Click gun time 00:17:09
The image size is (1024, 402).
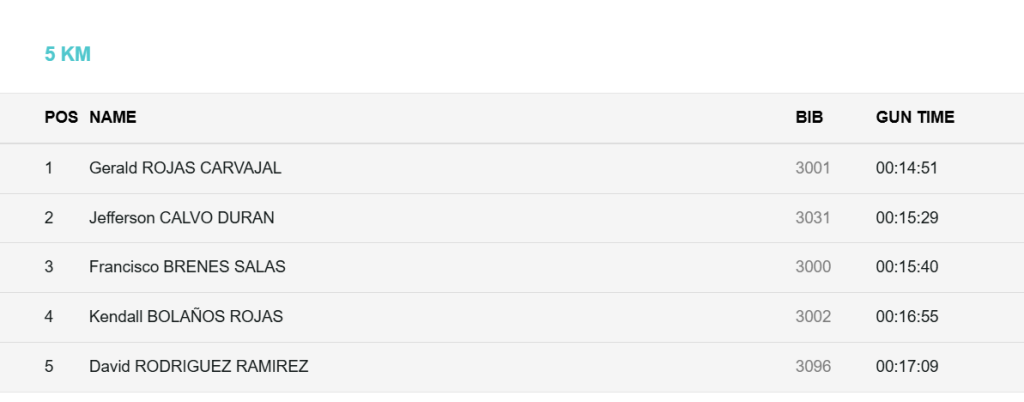[x=906, y=366]
